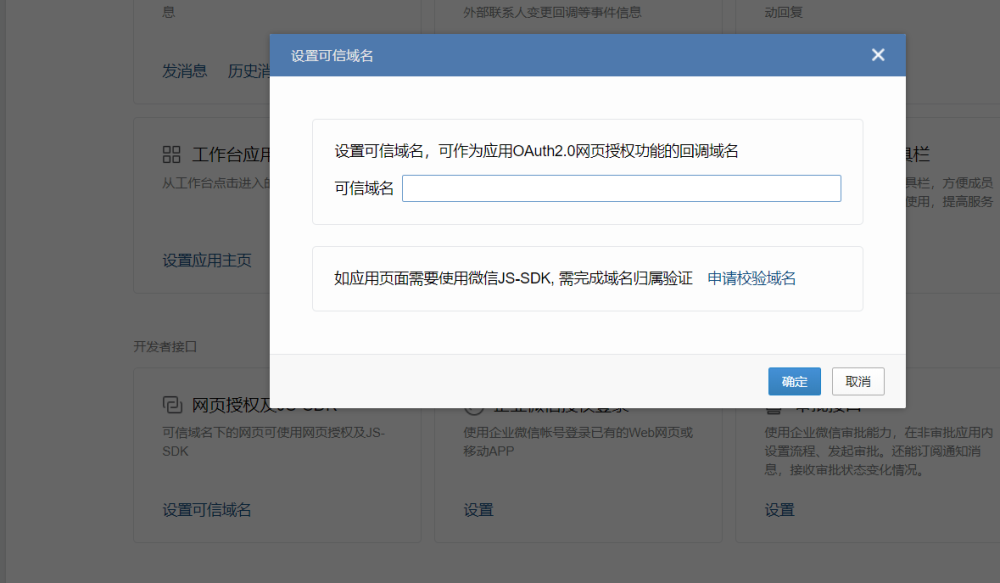Cancel the dialog using 取消

858,382
